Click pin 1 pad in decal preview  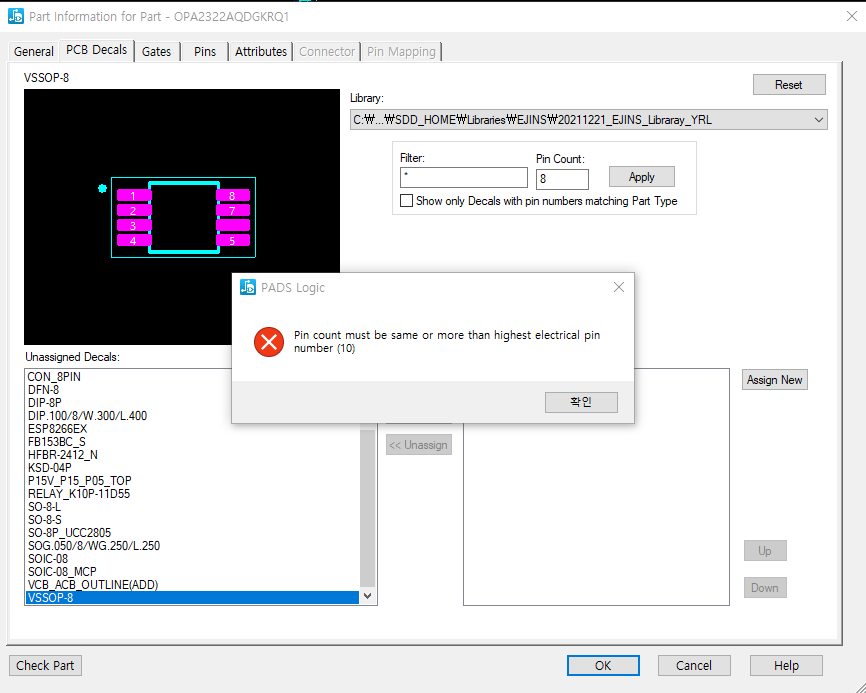click(134, 196)
